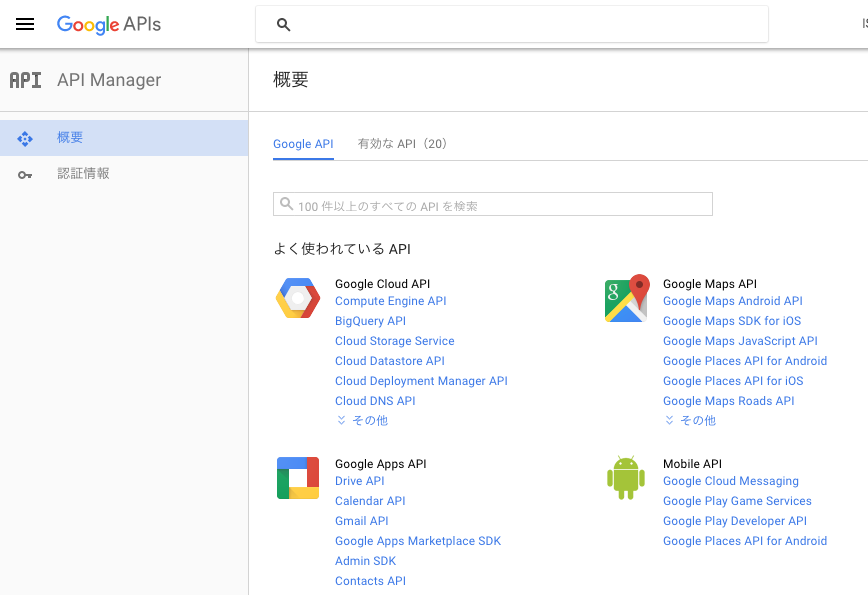Expand その他 under Google Cloud API

tap(361, 420)
